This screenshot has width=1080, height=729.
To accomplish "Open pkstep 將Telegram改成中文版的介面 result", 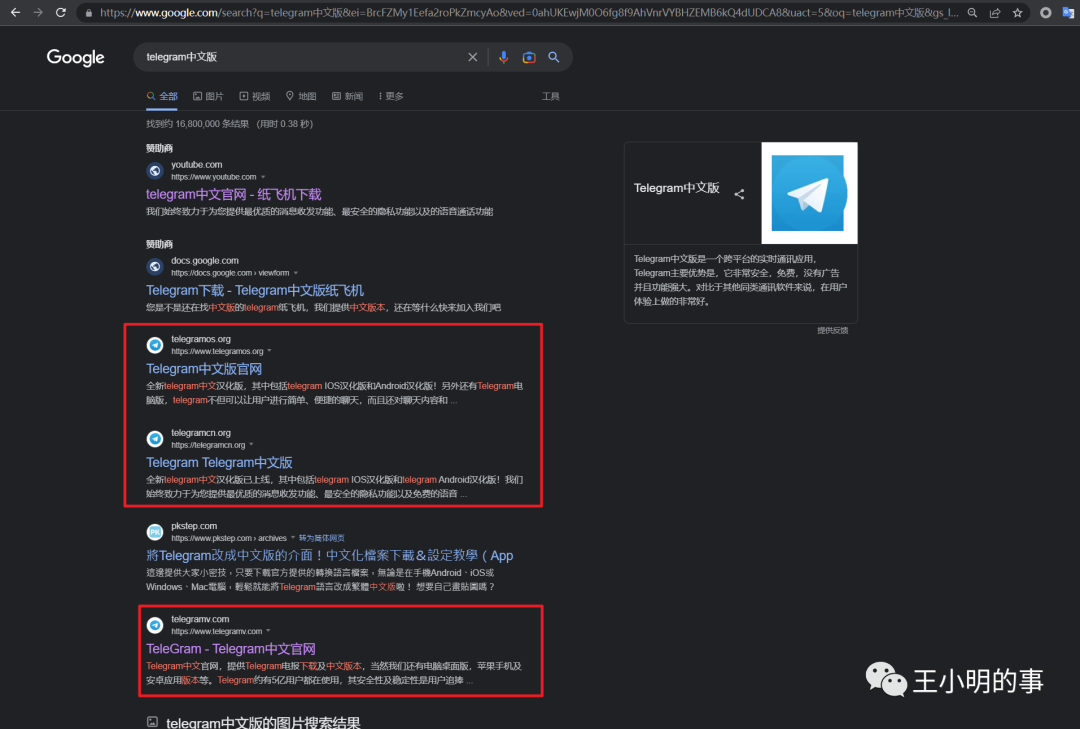I will (x=329, y=555).
